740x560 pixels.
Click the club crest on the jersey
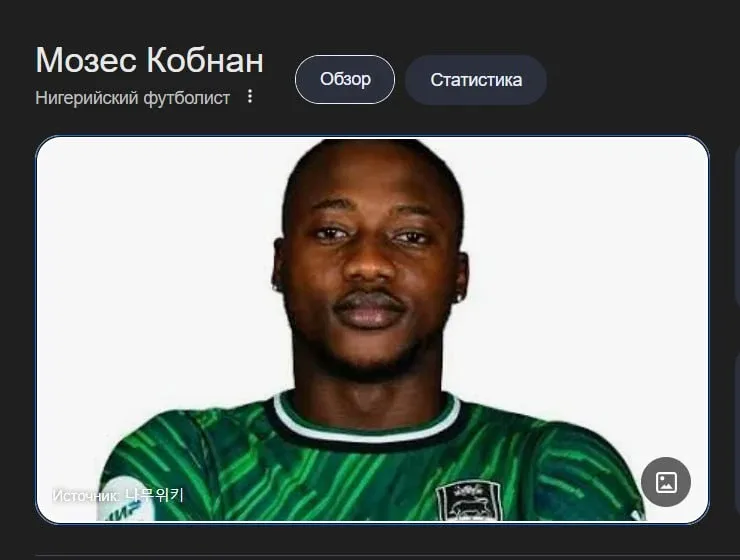(468, 501)
